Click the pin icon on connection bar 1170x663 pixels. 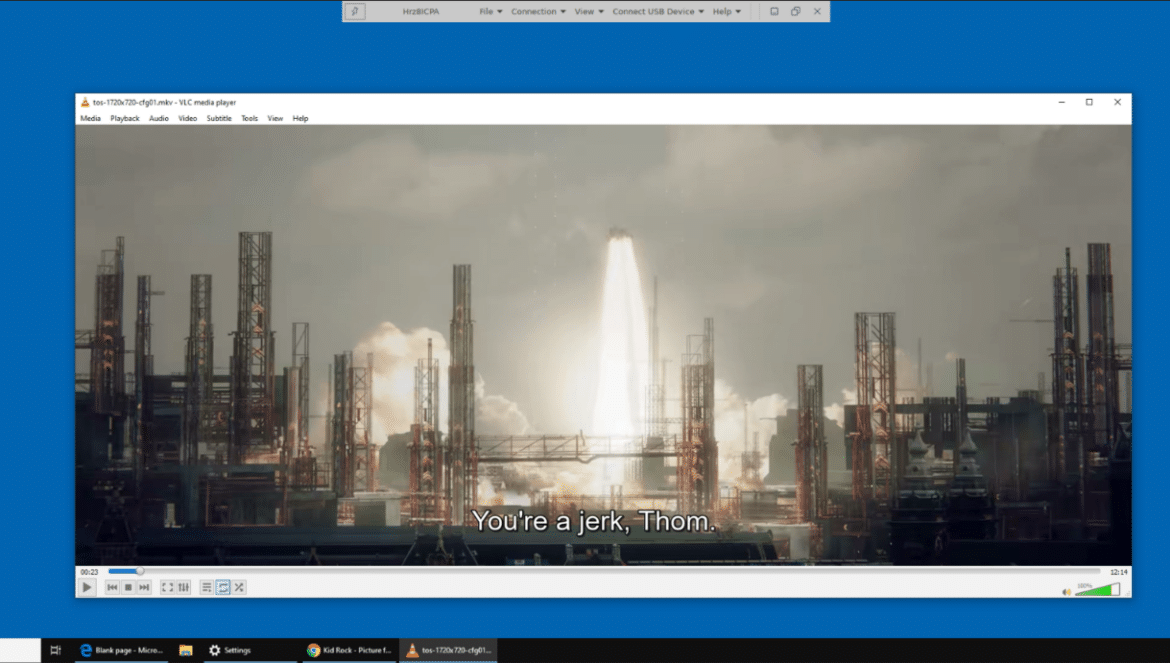tap(354, 11)
